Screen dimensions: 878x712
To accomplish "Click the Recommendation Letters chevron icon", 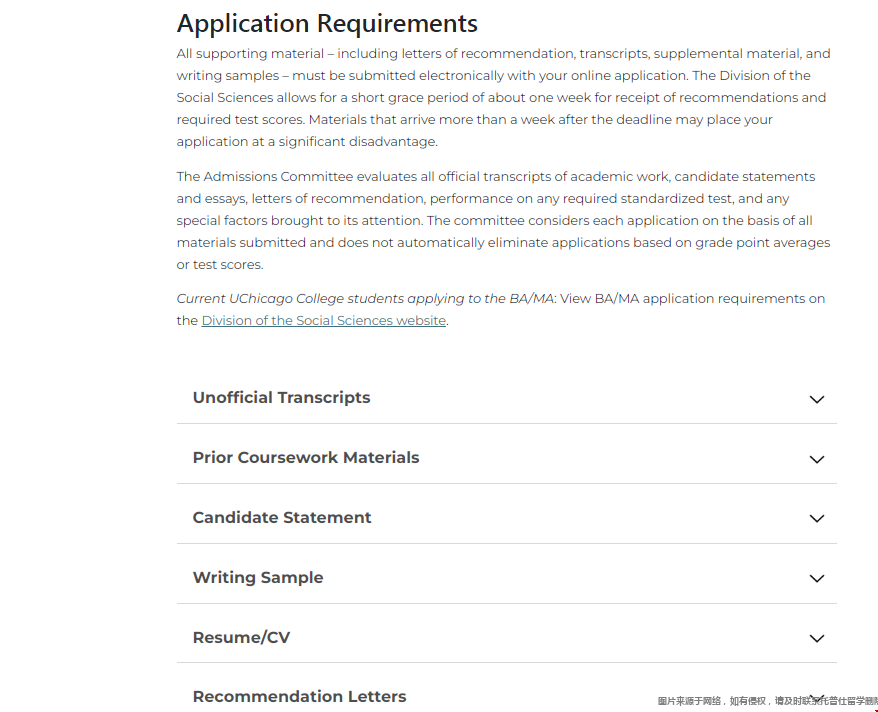I will tap(816, 697).
